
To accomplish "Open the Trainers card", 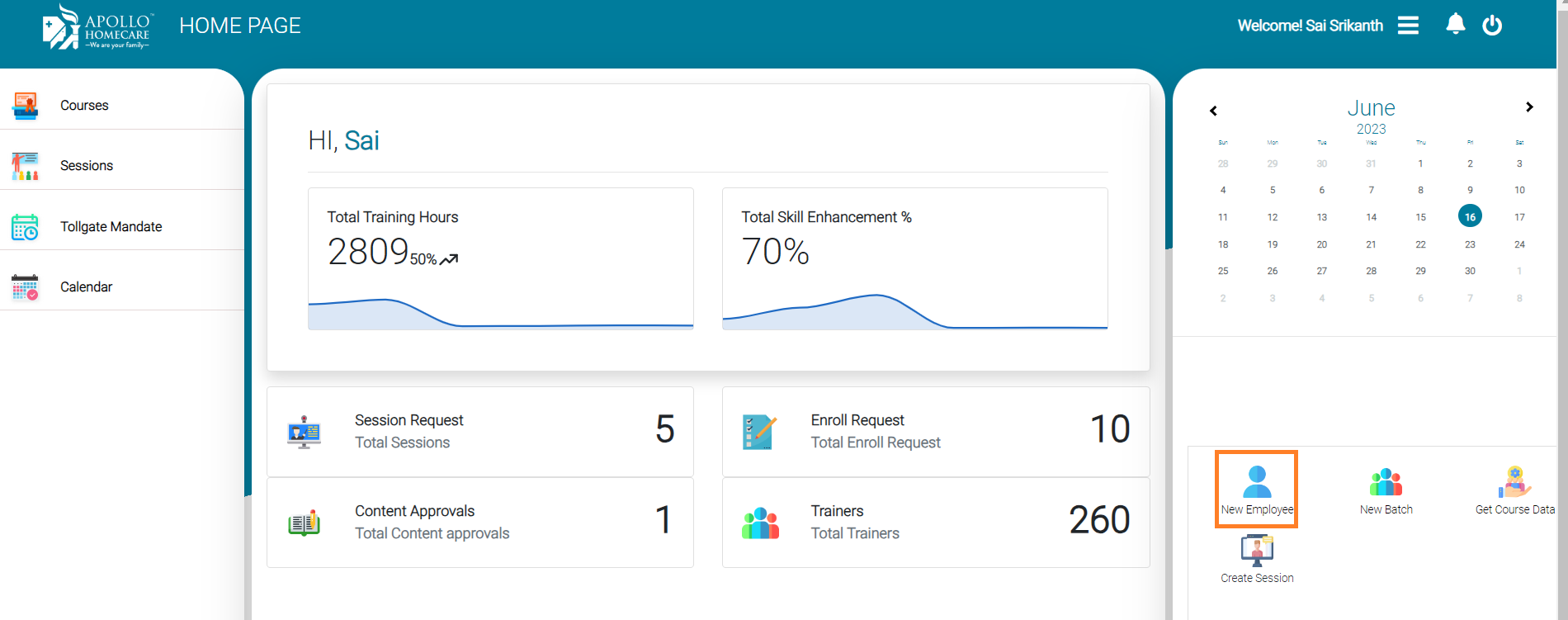I will point(935,523).
